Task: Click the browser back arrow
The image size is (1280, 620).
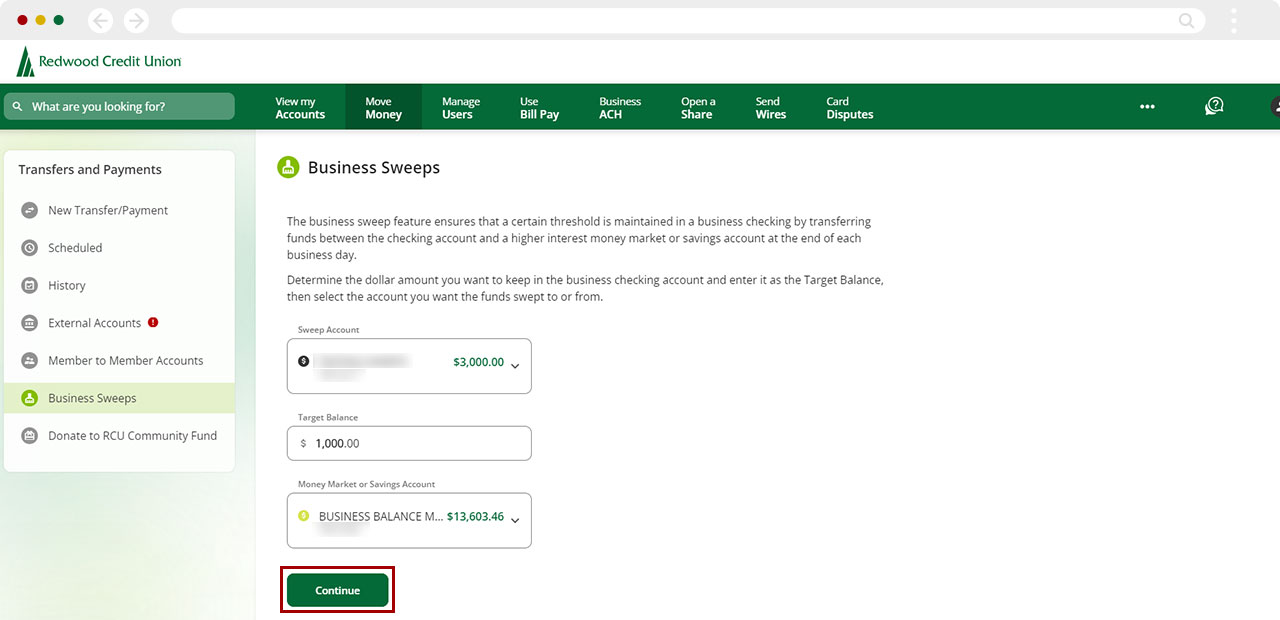Action: (x=100, y=20)
